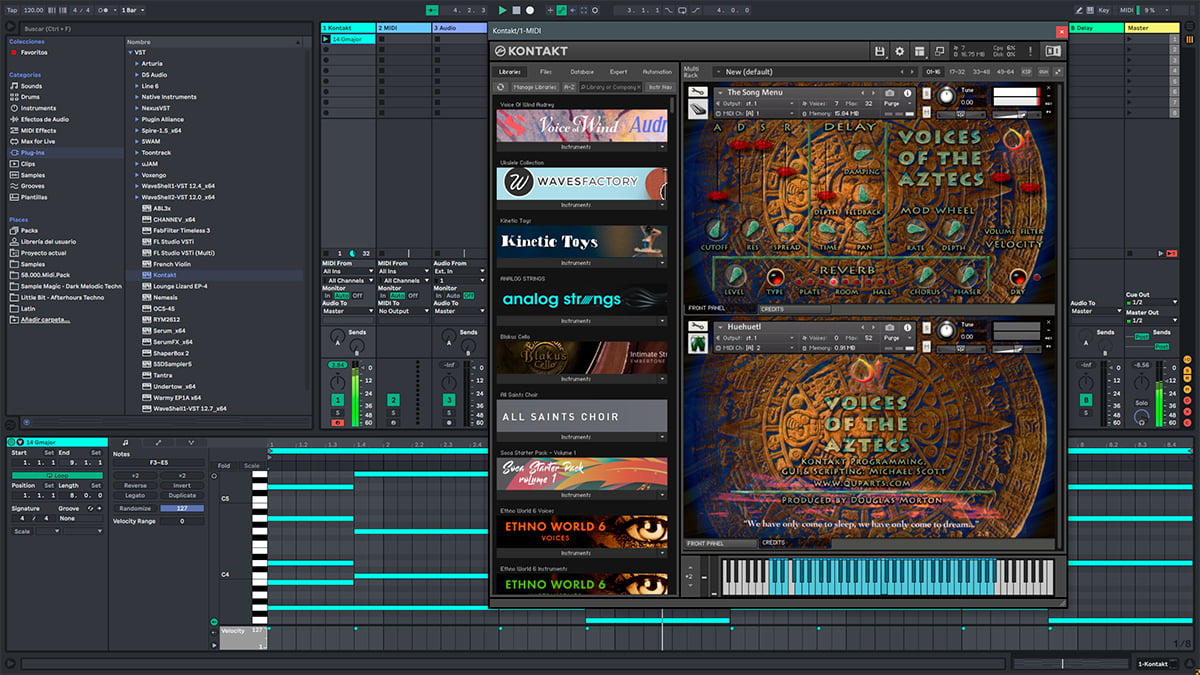Click the Legato button in clip notes
The image size is (1200, 675).
135,495
